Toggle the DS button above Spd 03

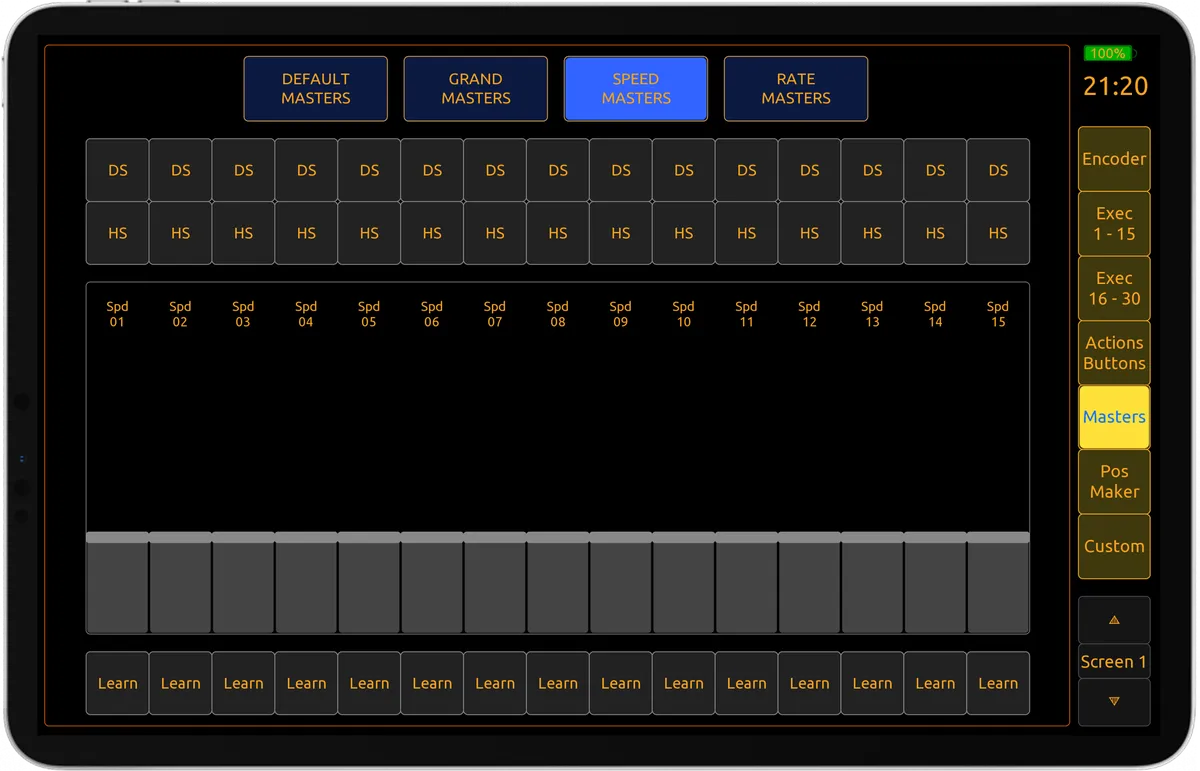pyautogui.click(x=244, y=171)
